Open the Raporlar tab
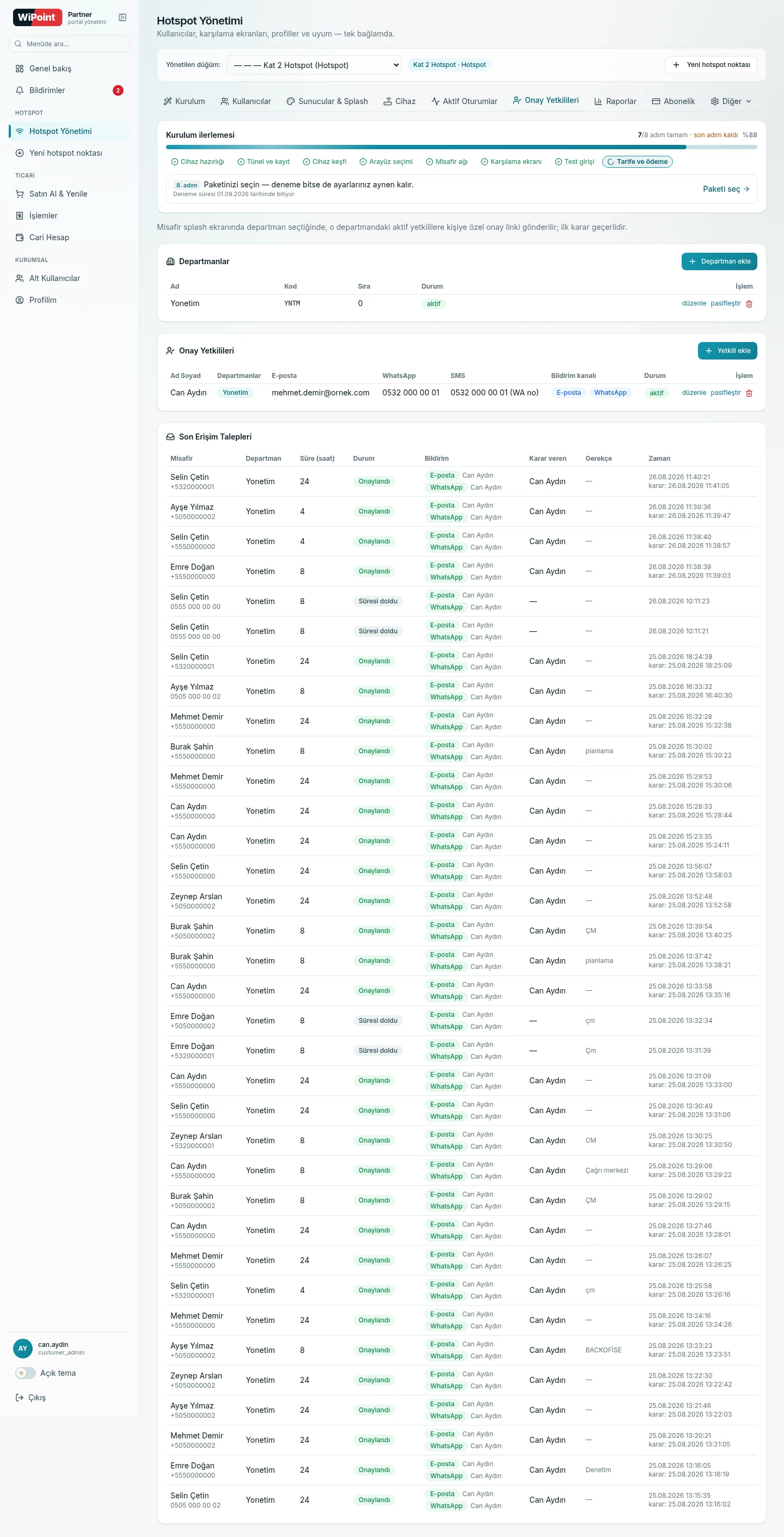This screenshot has width=784, height=1537. pyautogui.click(x=615, y=101)
